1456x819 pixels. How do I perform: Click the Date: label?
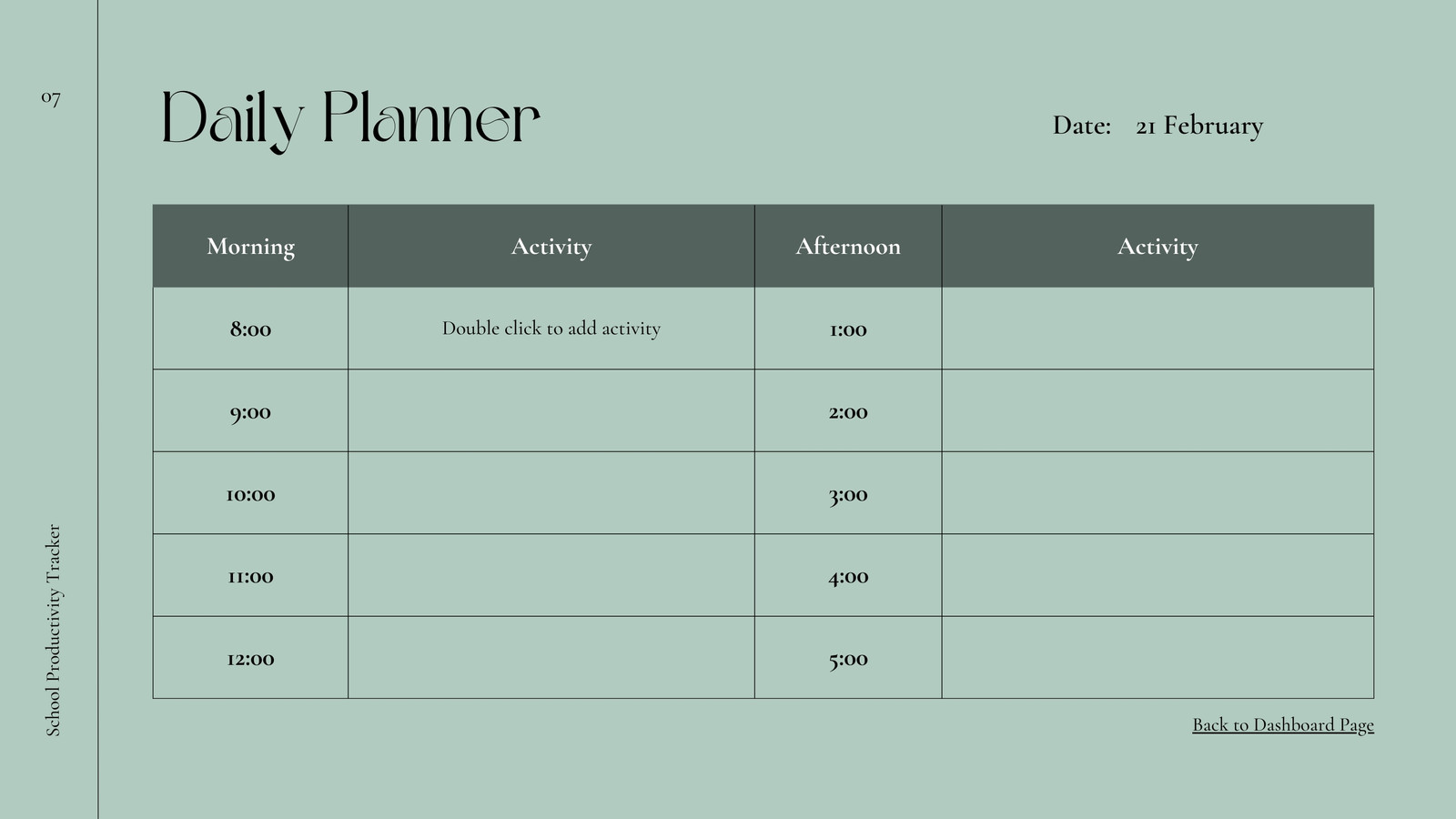point(1082,126)
